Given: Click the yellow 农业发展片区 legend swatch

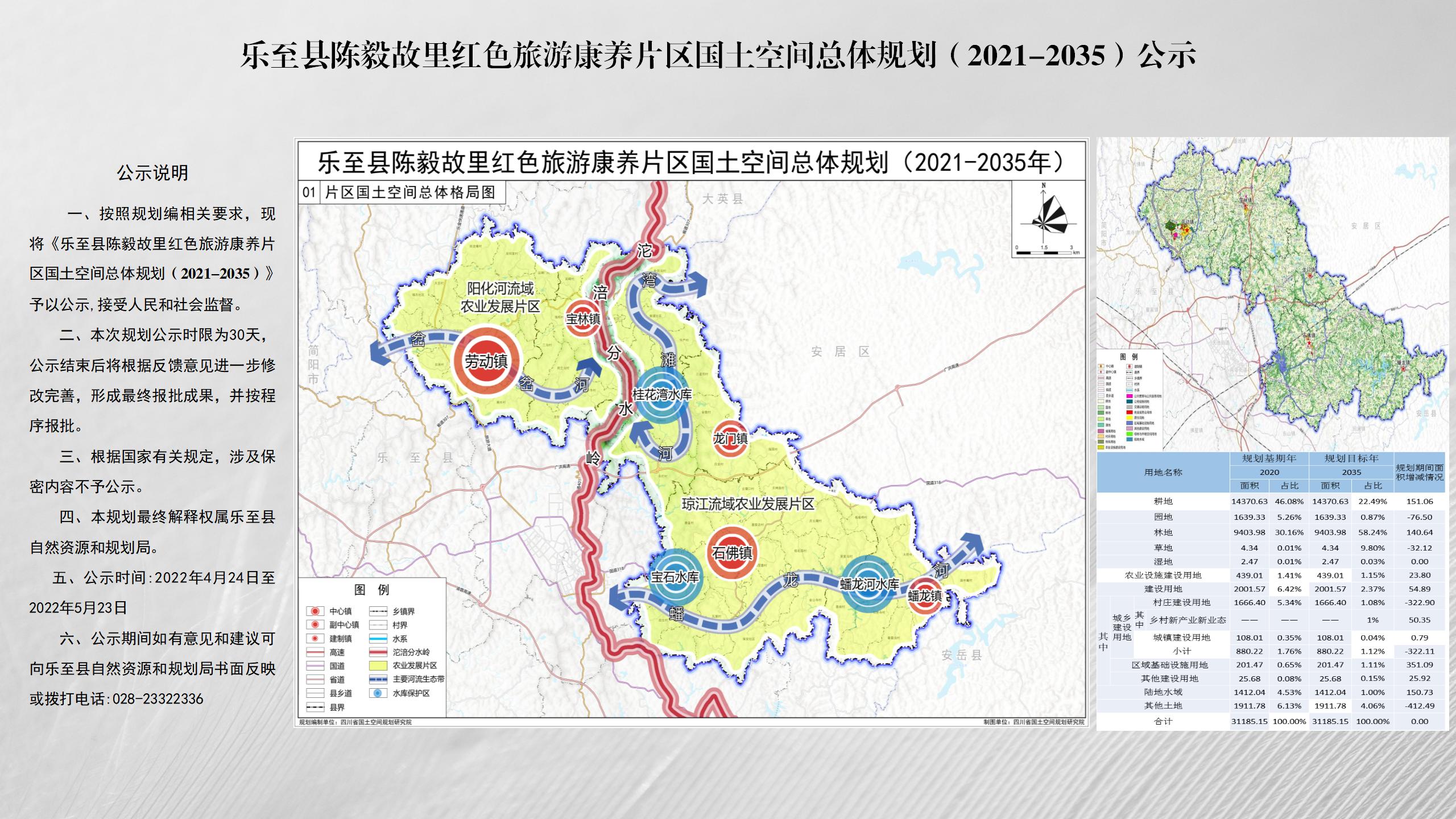Looking at the screenshot, I should pos(378,665).
